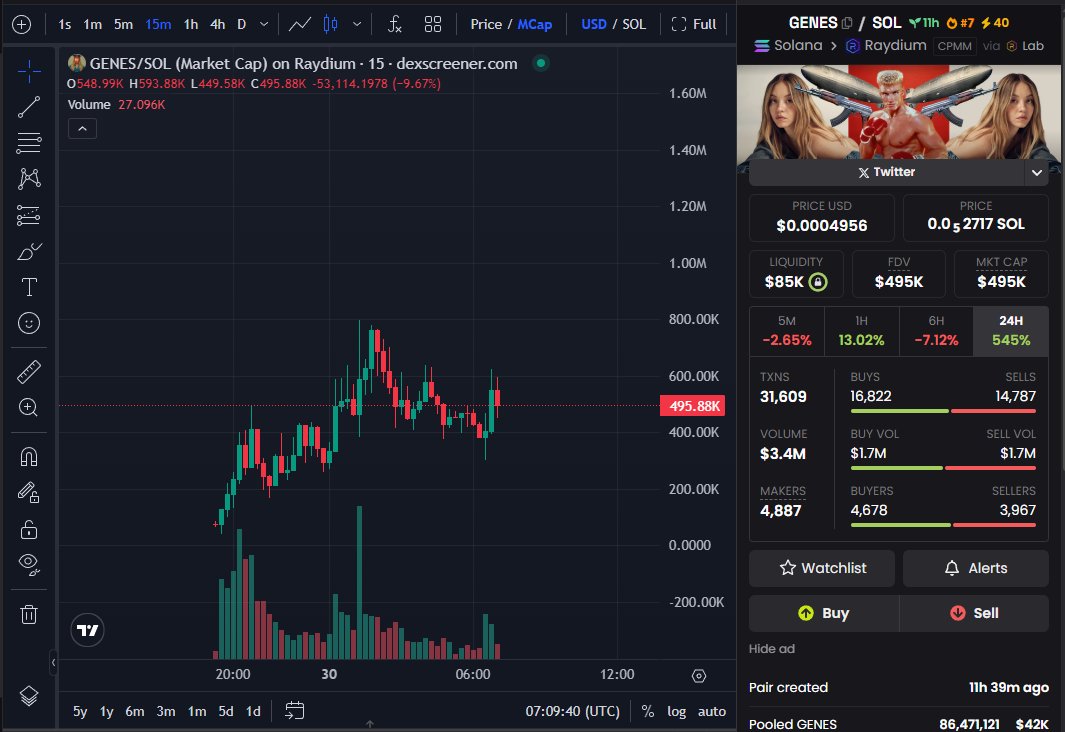The width and height of the screenshot is (1065, 732).
Task: Open the object tree layers icon
Action: 29,696
